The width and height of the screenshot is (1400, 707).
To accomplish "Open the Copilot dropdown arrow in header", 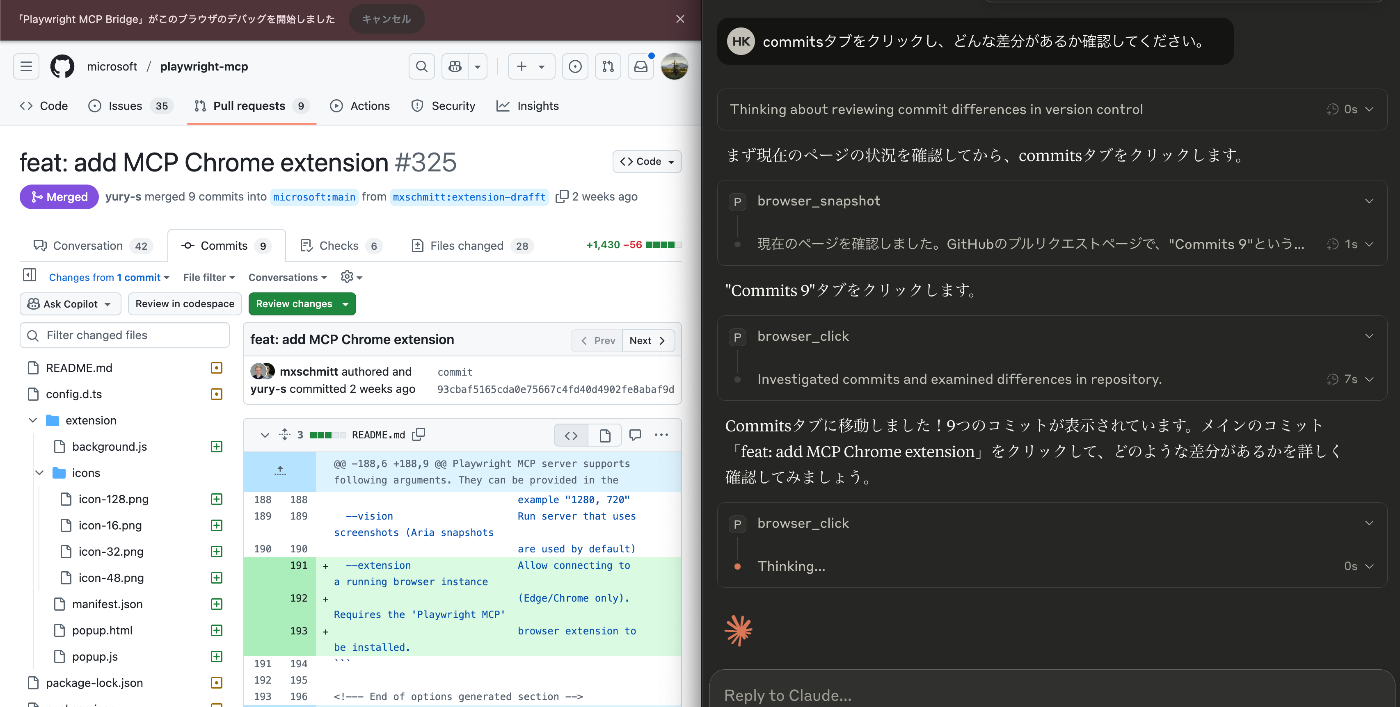I will click(x=478, y=67).
